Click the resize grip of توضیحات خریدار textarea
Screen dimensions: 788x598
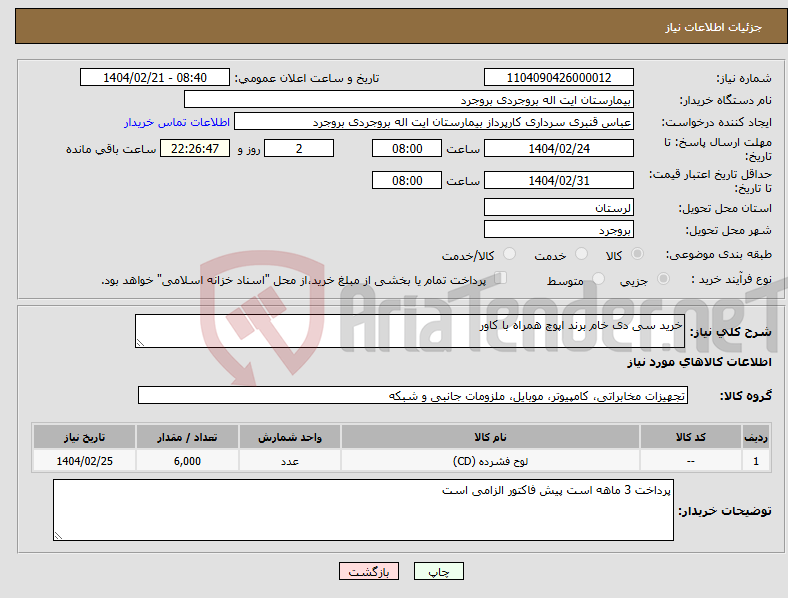[58, 536]
